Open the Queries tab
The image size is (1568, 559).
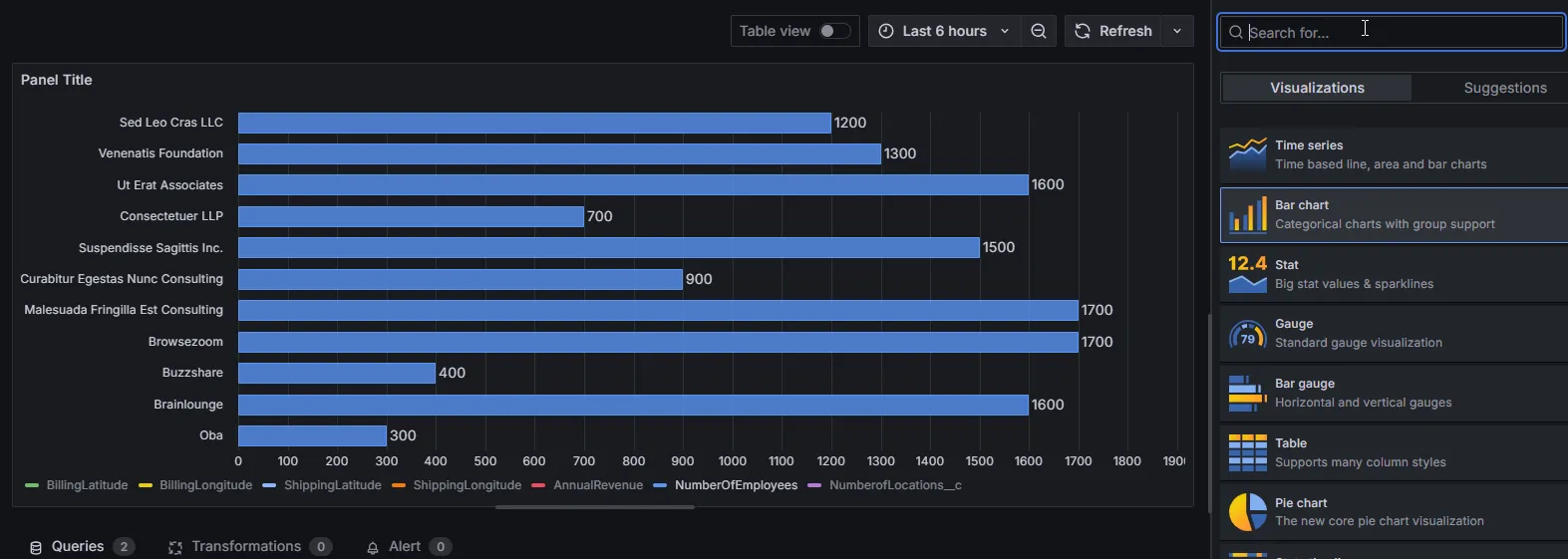(78, 547)
